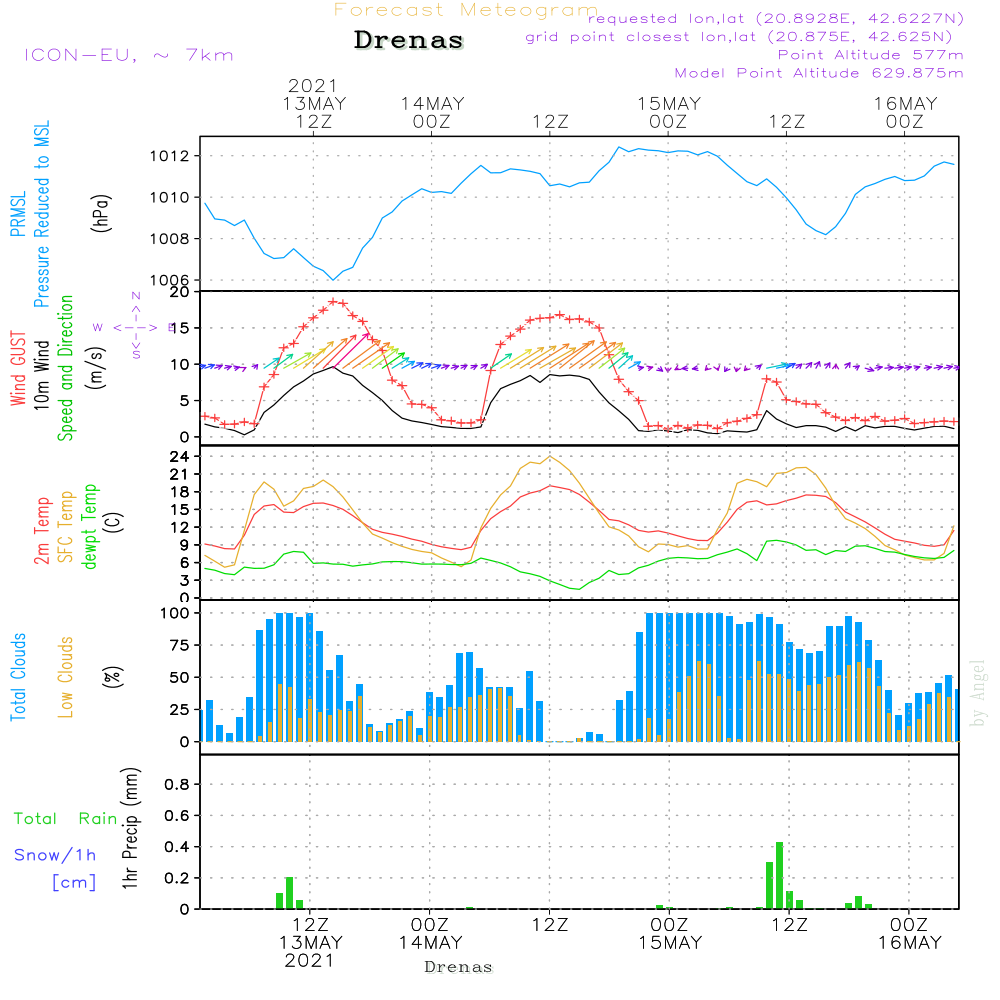
Task: Click the 1012 pressure tick label
Action: pos(170,156)
